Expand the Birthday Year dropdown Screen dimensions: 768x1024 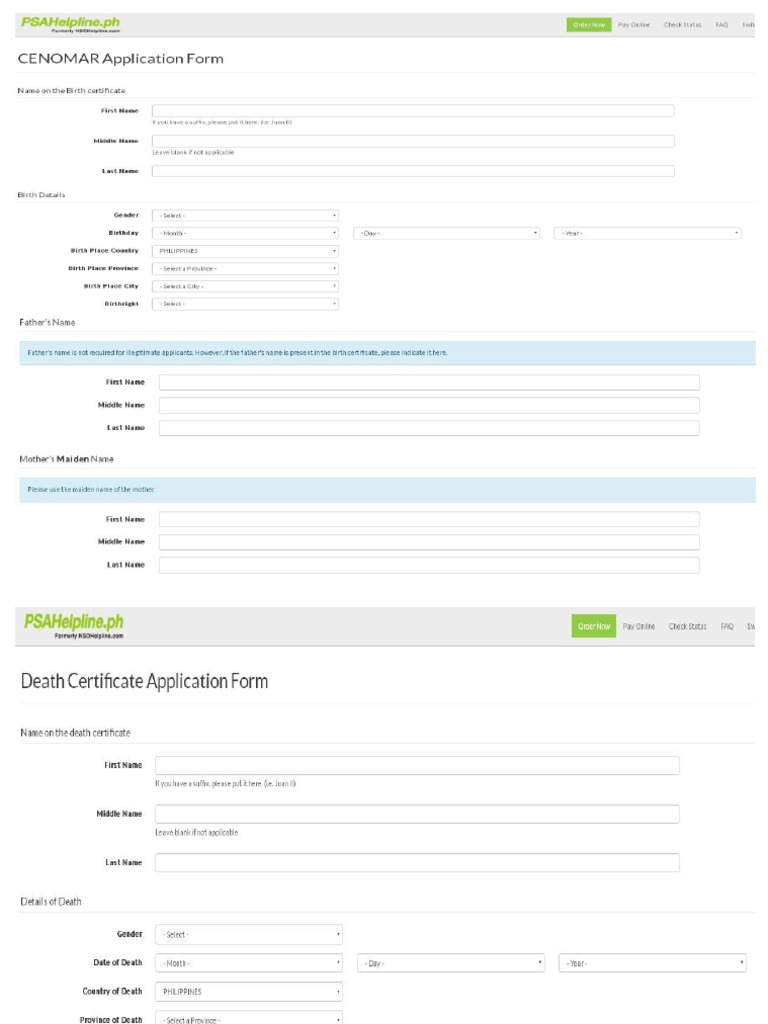tap(647, 233)
